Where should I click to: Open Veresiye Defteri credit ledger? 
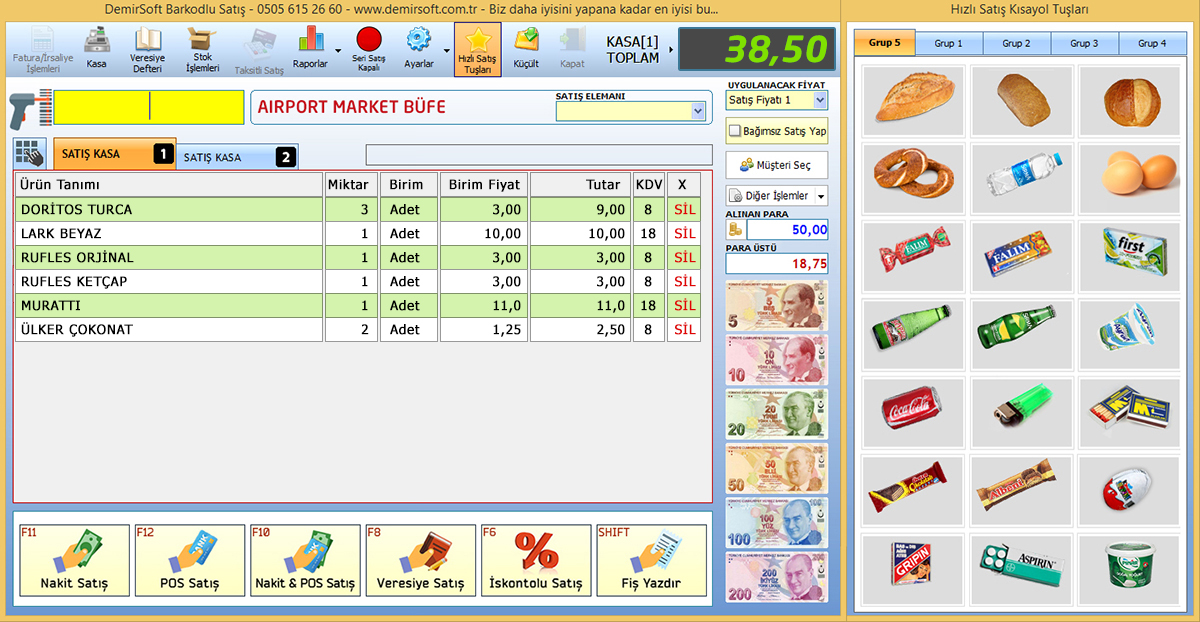[x=148, y=50]
